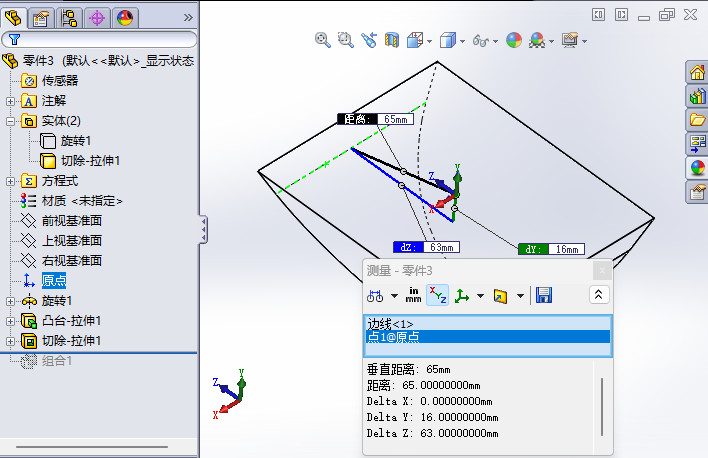Expand the 旋转1 feature
Viewport: 708px width, 458px height.
(x=10, y=301)
